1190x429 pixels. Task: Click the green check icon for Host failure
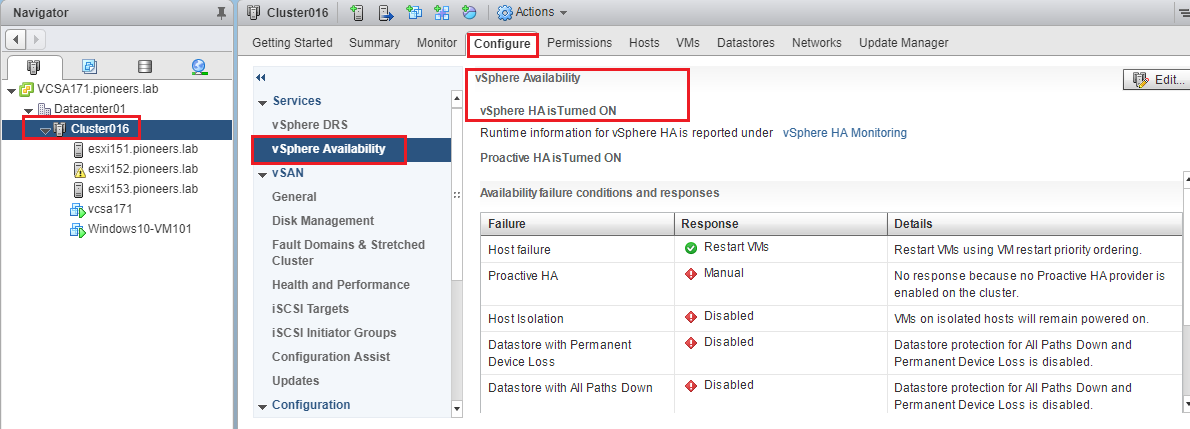coord(691,248)
